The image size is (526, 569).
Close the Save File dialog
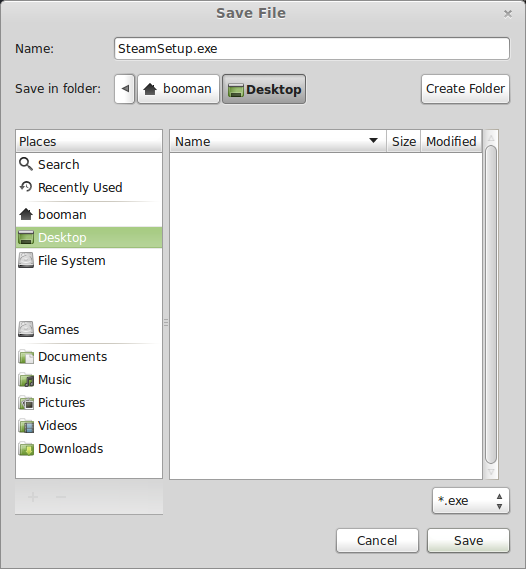pos(507,14)
